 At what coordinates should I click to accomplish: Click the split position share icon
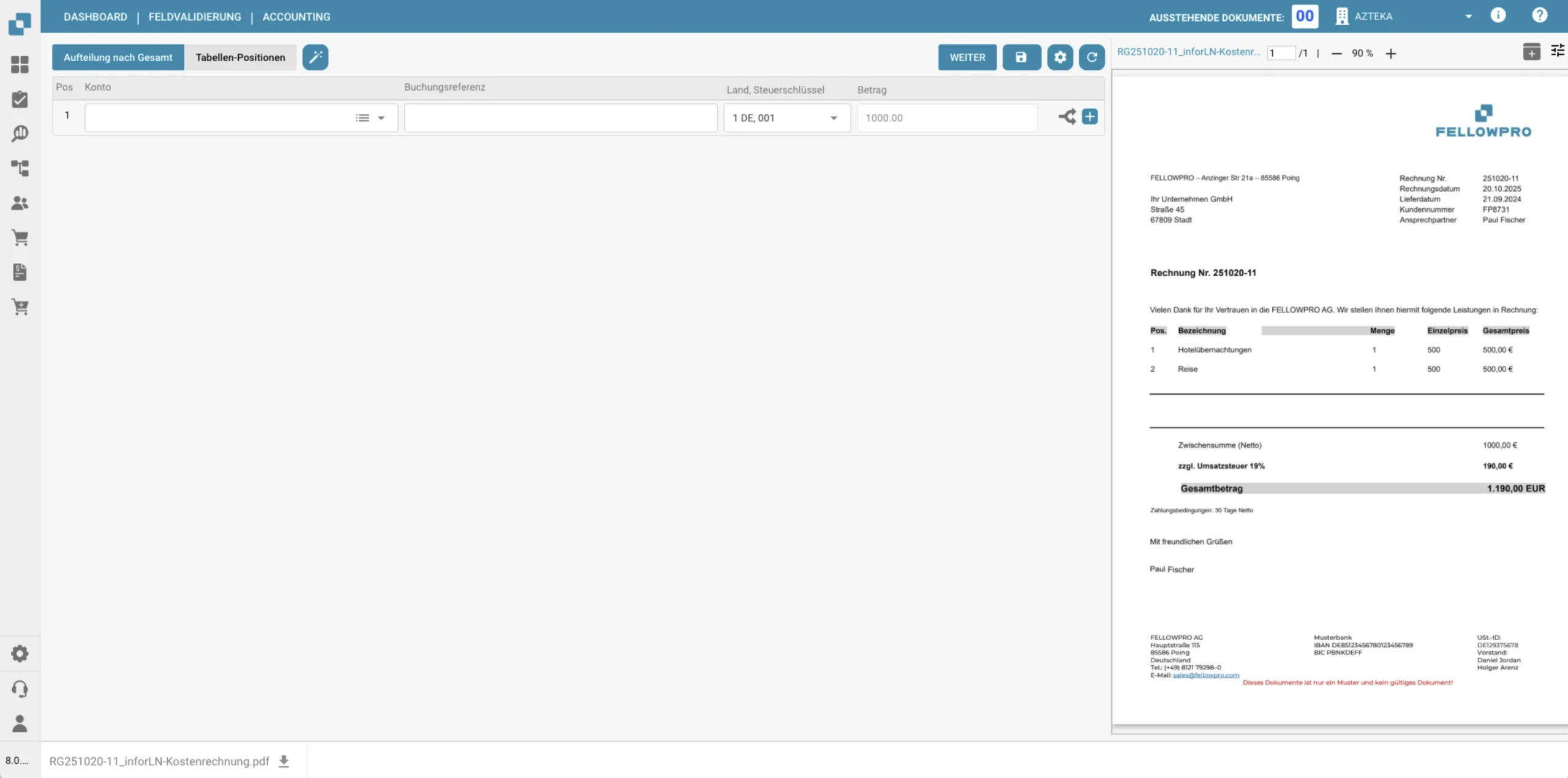pos(1067,116)
